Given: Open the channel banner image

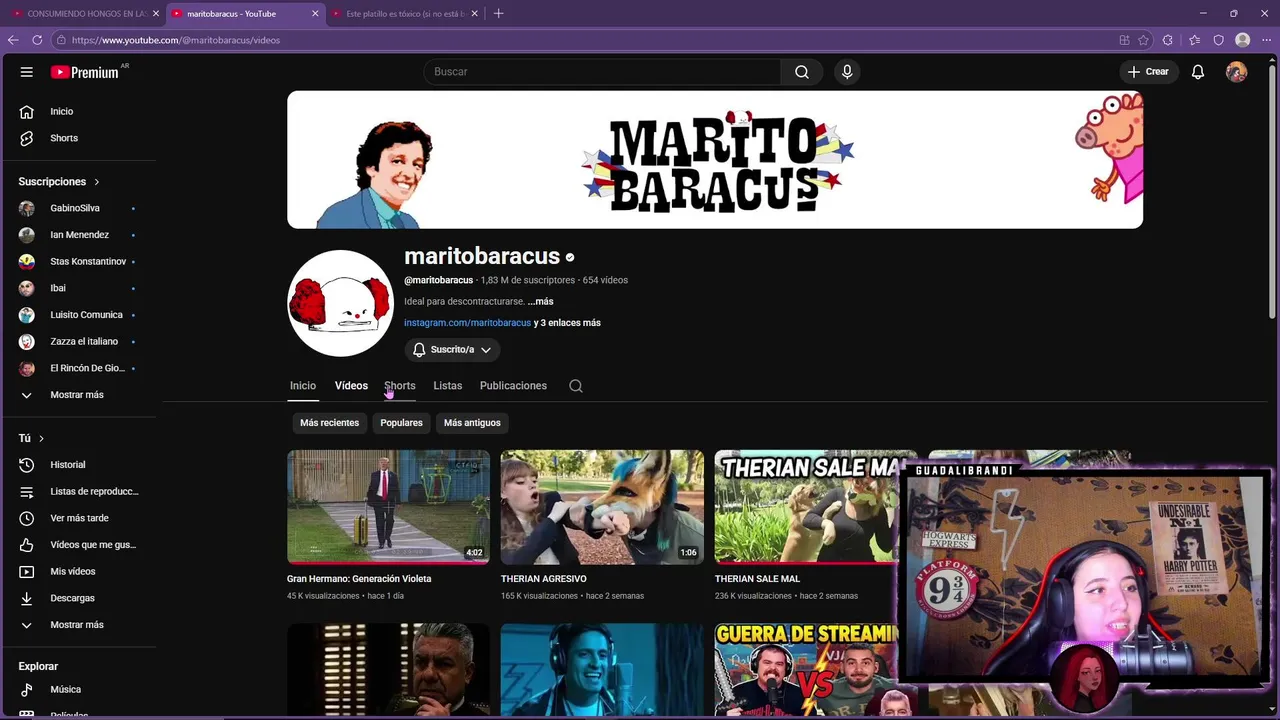Looking at the screenshot, I should pos(715,160).
